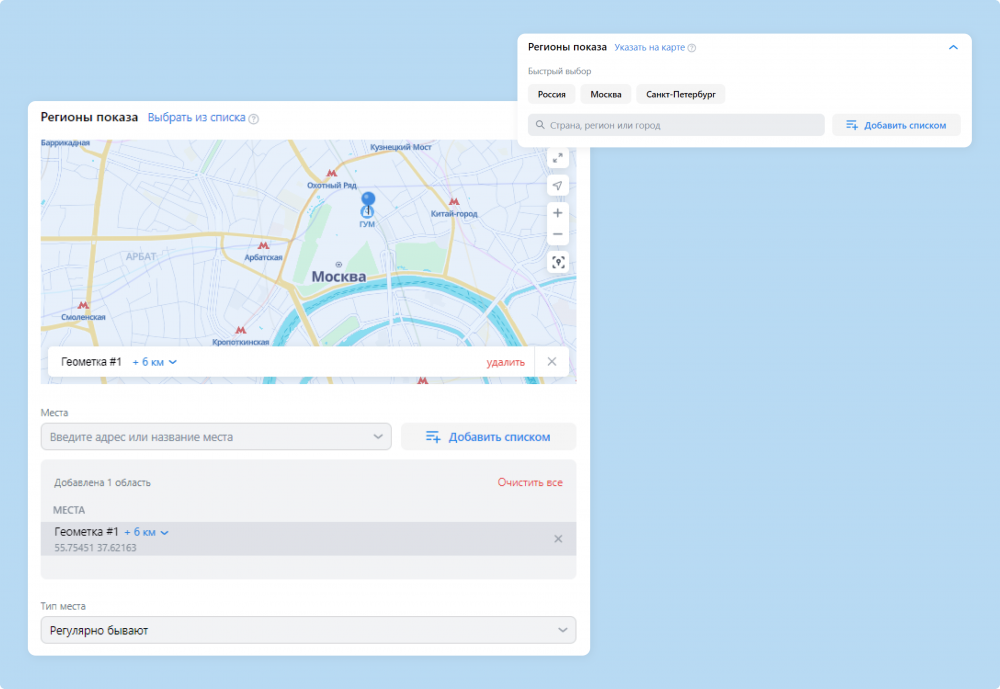The width and height of the screenshot is (1000, 689).
Task: Click the fit-to-markers icon on the map
Action: click(x=558, y=262)
